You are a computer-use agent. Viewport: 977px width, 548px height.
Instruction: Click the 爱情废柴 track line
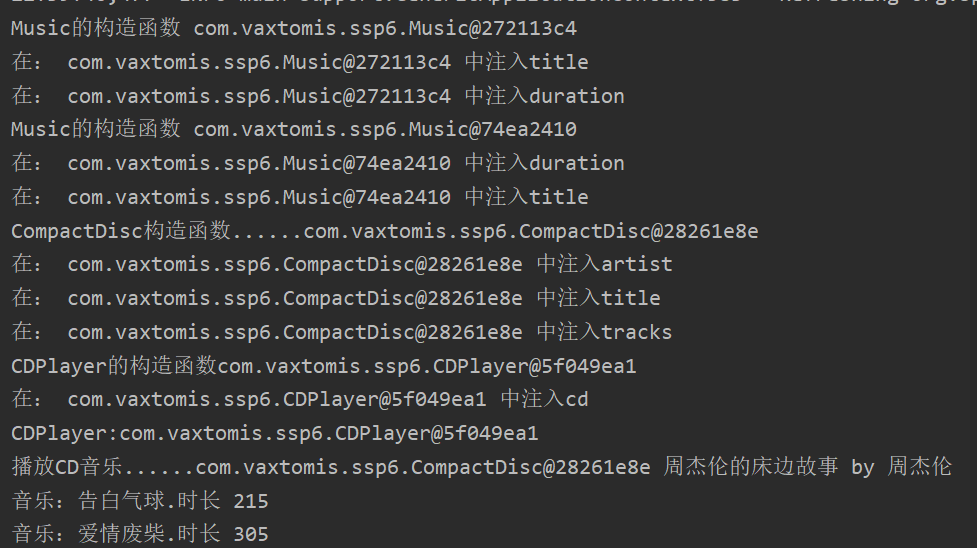[x=140, y=534]
